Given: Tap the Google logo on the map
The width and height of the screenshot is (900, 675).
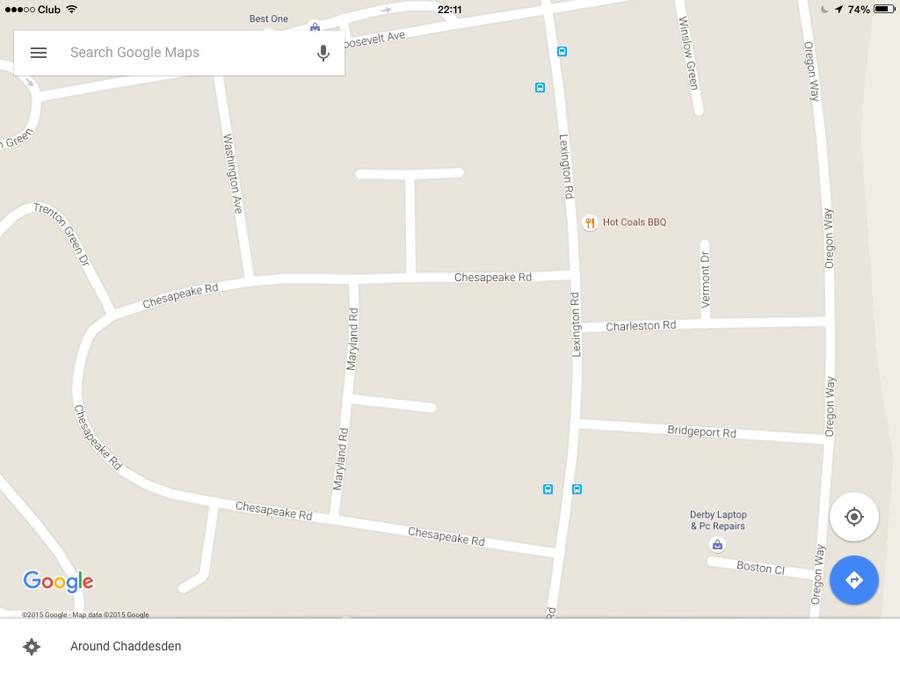Looking at the screenshot, I should pyautogui.click(x=58, y=581).
